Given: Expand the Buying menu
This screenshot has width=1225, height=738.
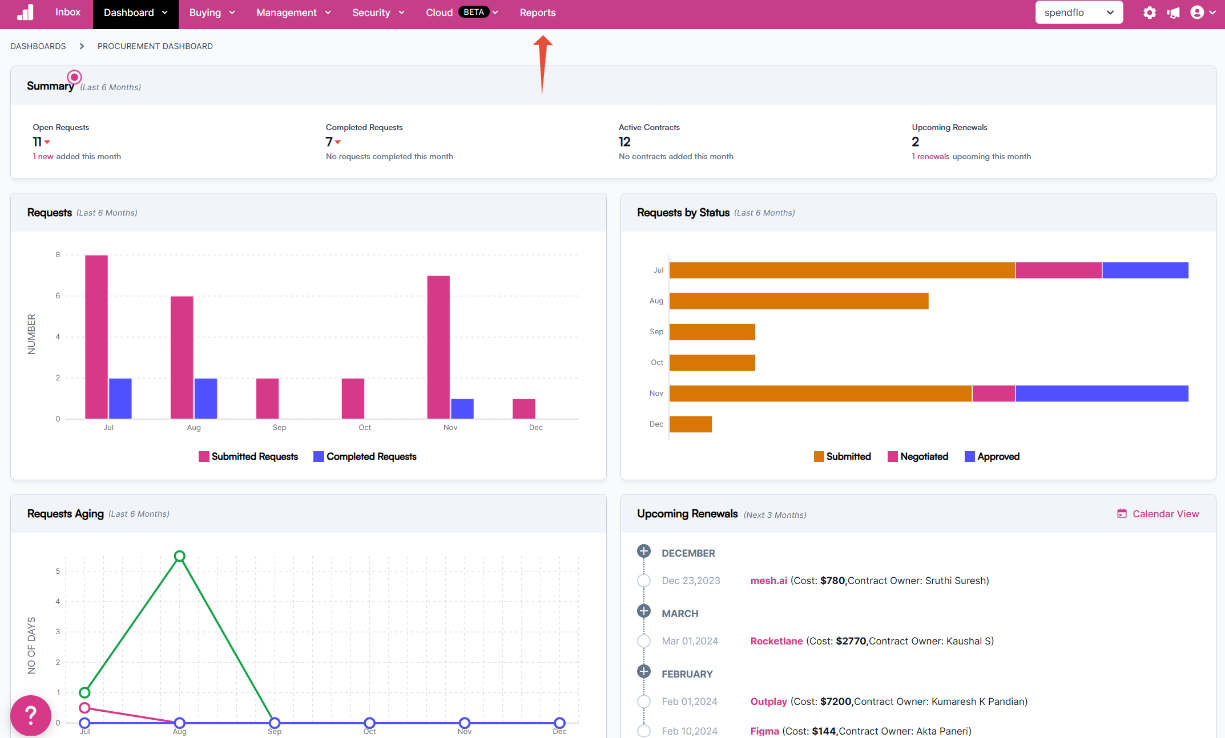Looking at the screenshot, I should [x=212, y=13].
